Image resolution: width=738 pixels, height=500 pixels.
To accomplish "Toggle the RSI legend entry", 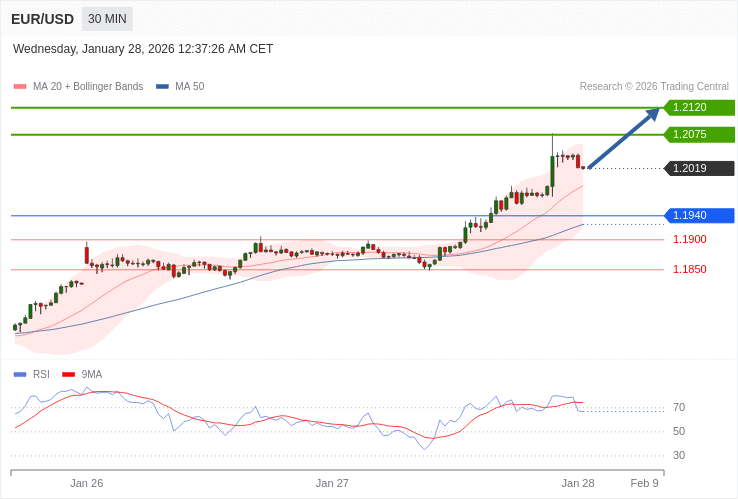I will pyautogui.click(x=41, y=374).
